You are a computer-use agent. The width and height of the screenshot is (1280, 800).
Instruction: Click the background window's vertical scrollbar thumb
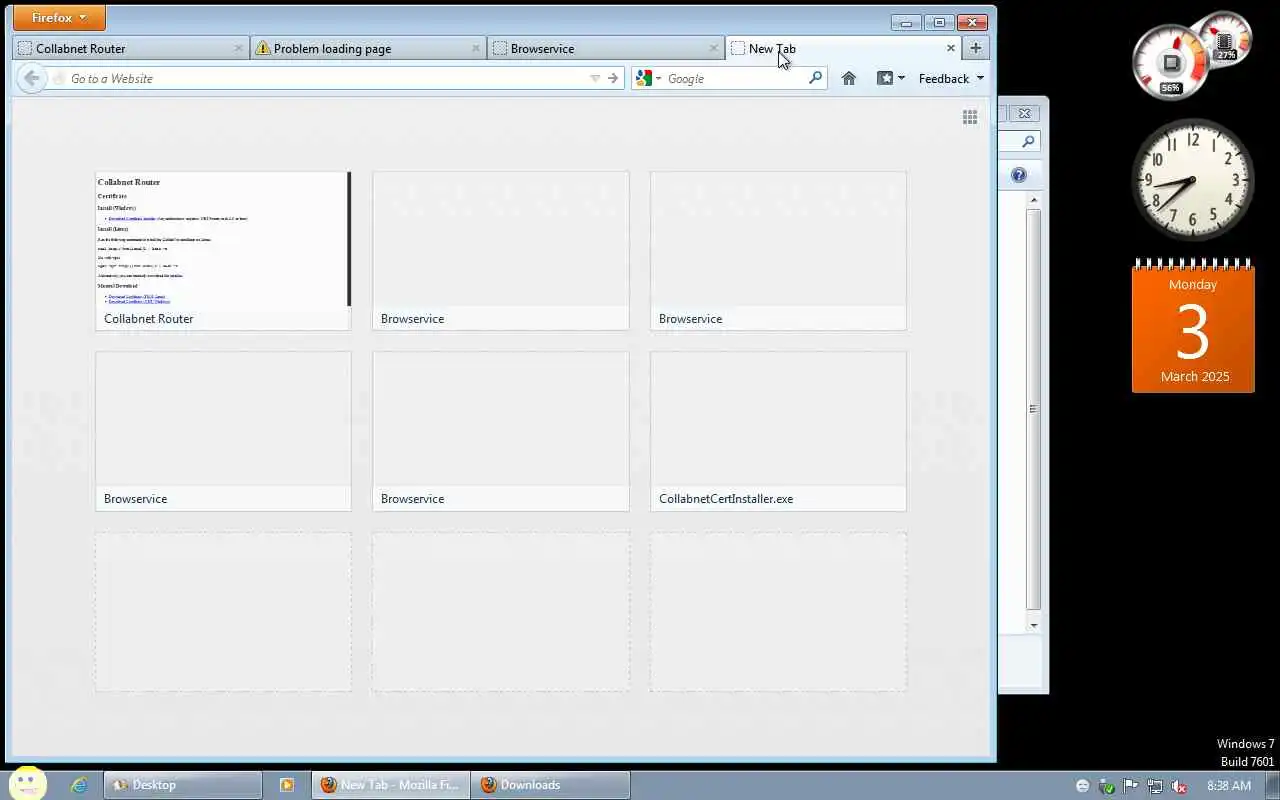pyautogui.click(x=1034, y=409)
